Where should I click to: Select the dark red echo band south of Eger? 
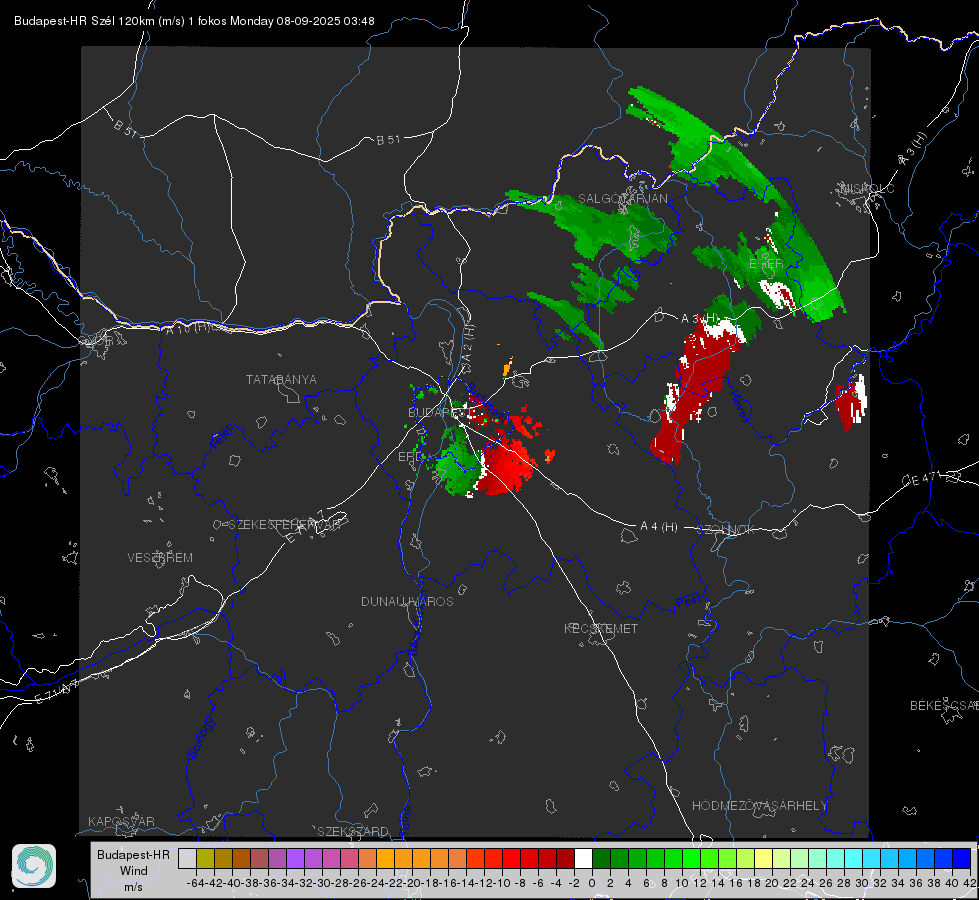point(694,387)
